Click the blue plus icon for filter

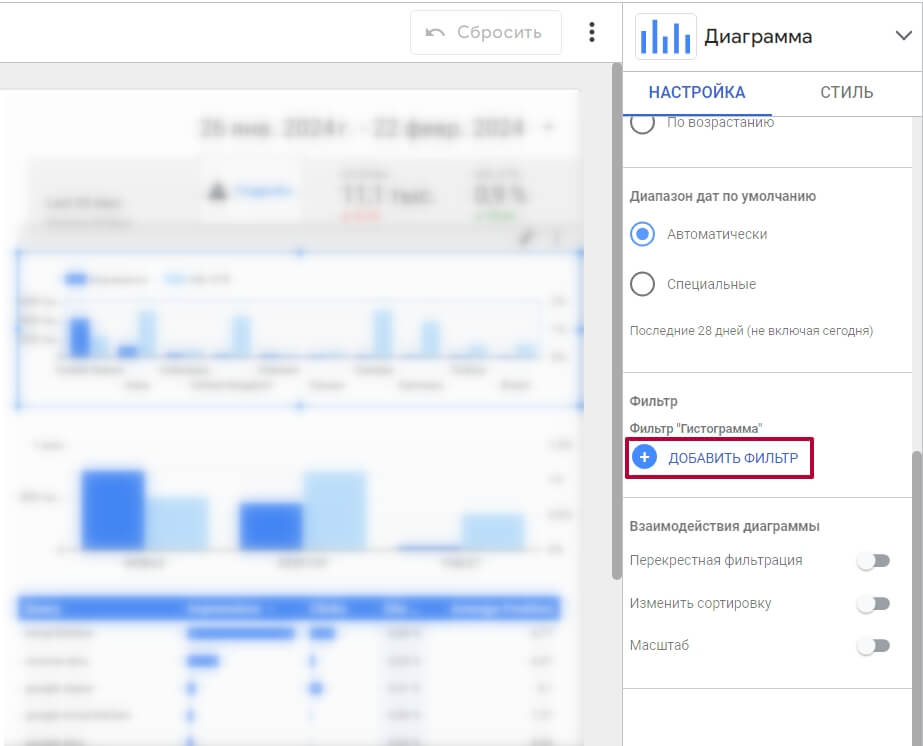(x=645, y=457)
